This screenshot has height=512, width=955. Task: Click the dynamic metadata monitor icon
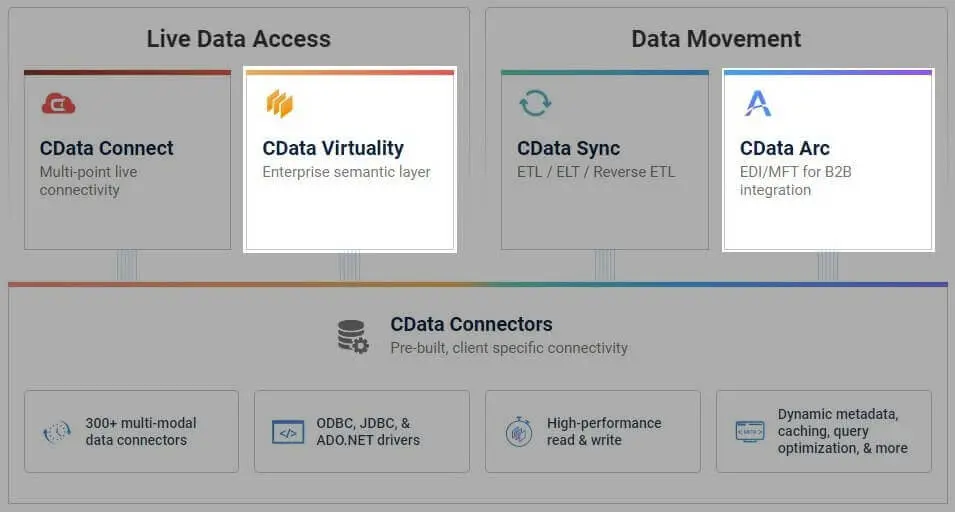[750, 432]
